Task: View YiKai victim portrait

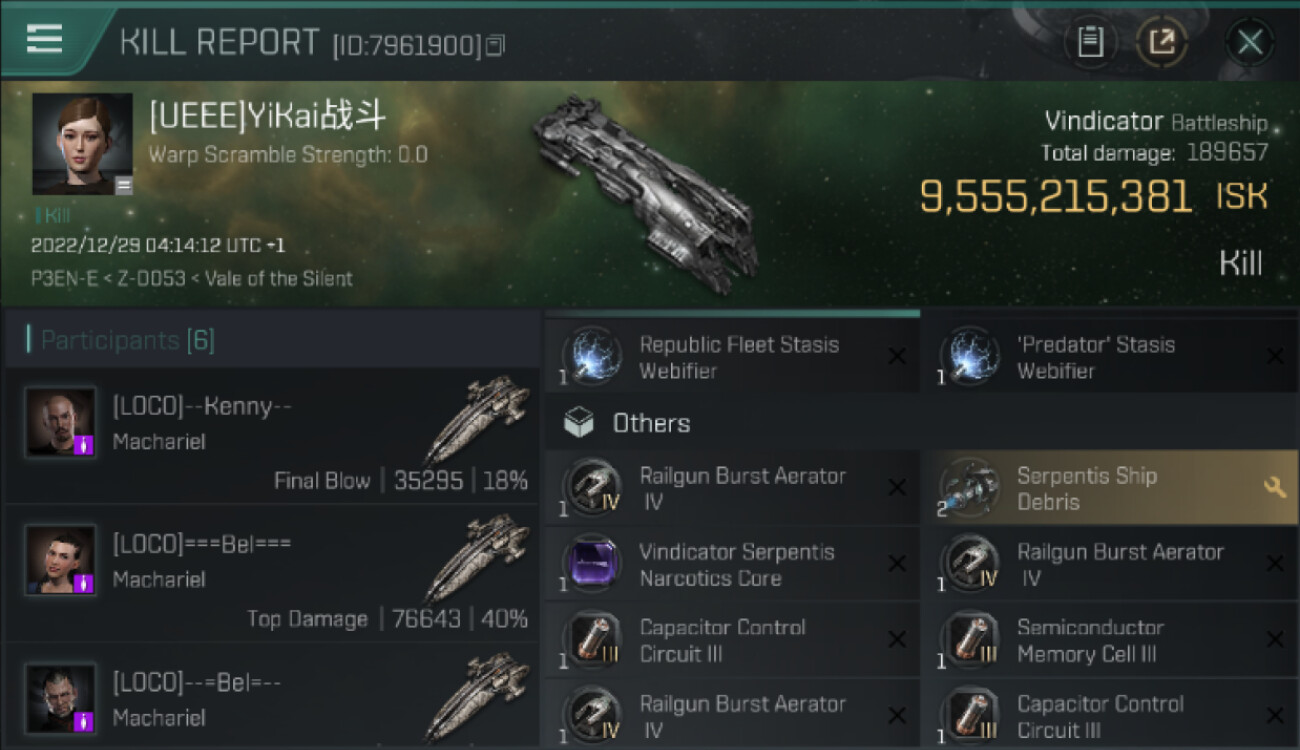Action: point(82,144)
